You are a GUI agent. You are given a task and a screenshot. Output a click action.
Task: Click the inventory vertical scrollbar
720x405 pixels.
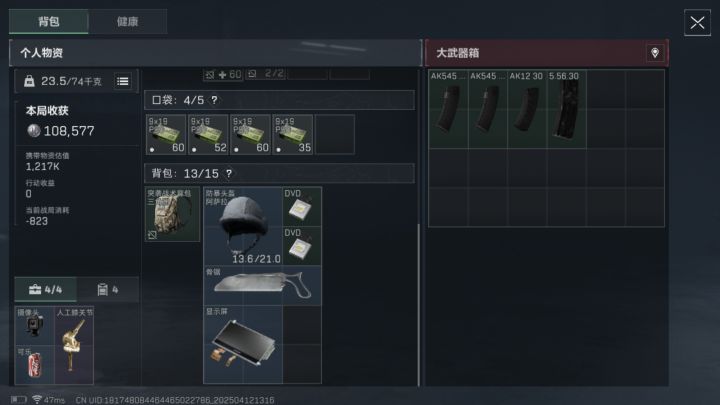(x=418, y=305)
